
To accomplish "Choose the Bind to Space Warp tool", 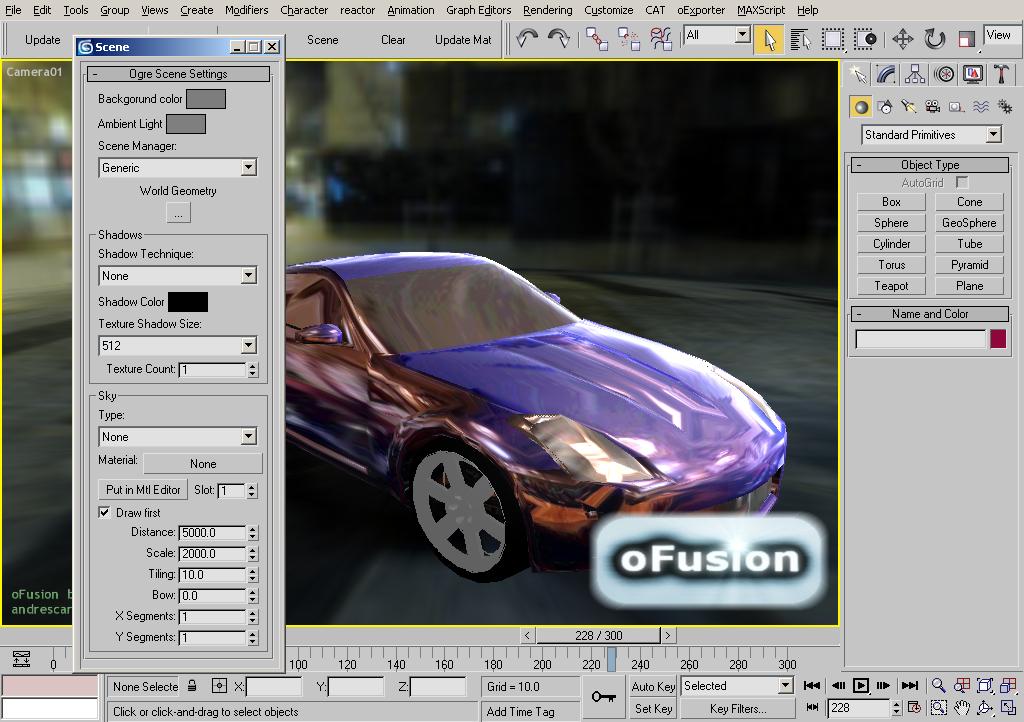I will pos(660,39).
